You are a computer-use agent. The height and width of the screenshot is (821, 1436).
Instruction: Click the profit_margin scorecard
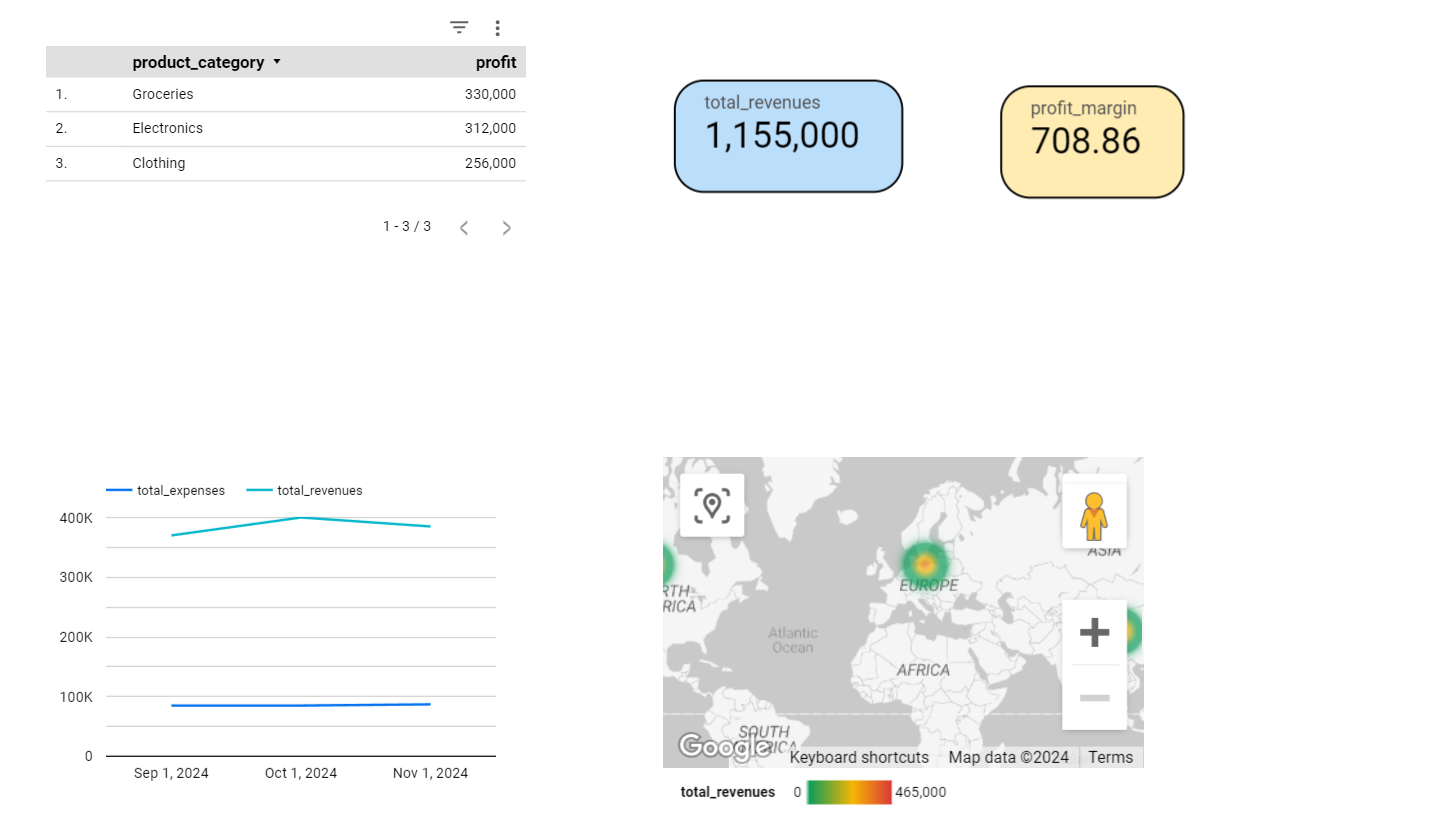(1092, 142)
